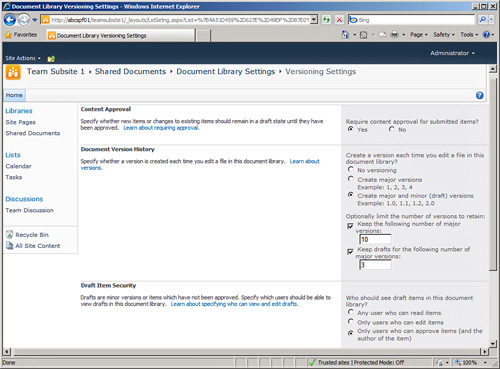Uncheck Keep the following number of major versions
Image resolution: width=500 pixels, height=369 pixels.
pyautogui.click(x=350, y=226)
